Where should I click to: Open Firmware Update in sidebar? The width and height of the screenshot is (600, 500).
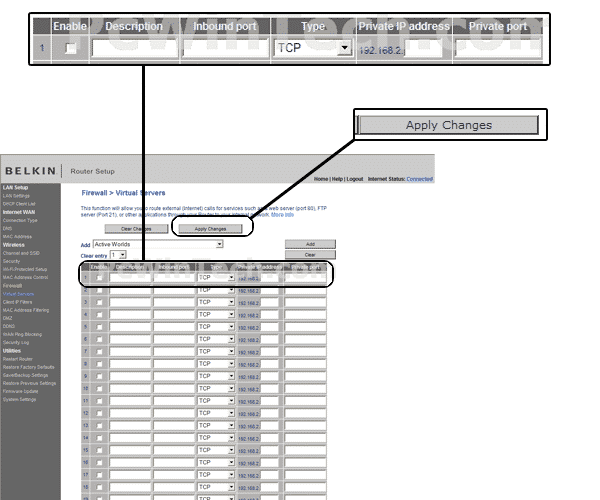pyautogui.click(x=21, y=391)
